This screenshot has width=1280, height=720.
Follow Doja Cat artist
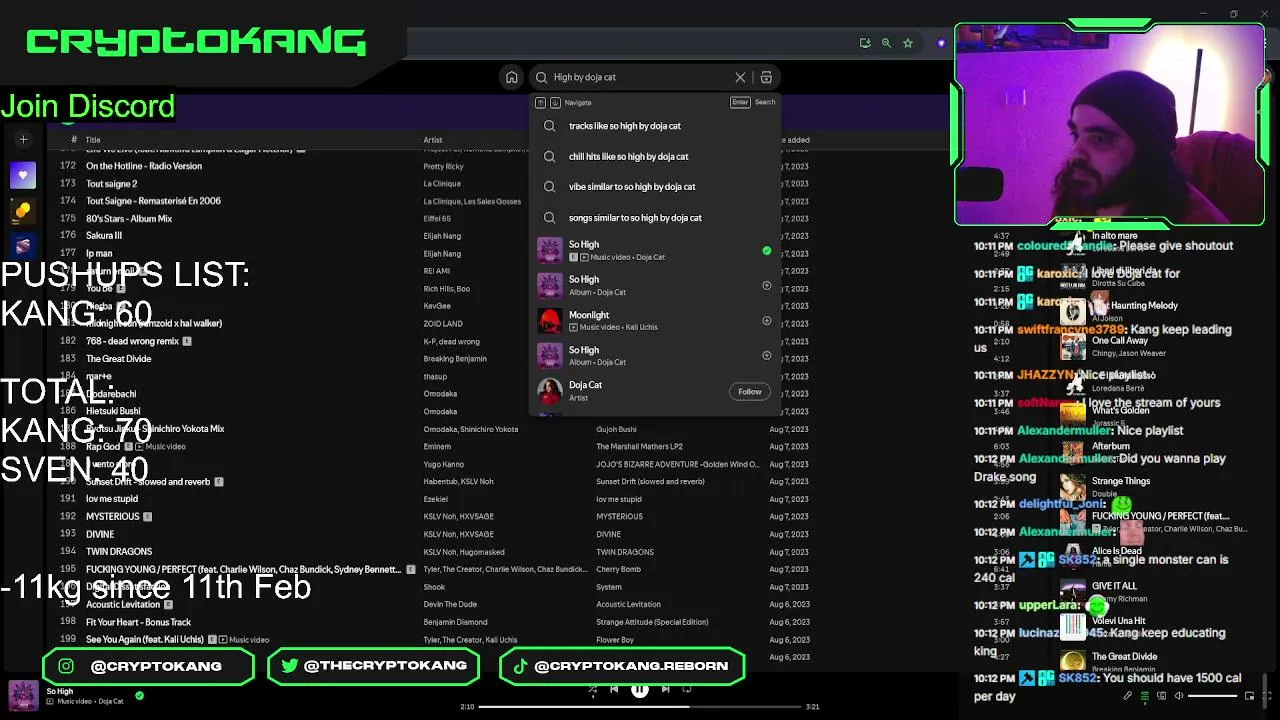[750, 391]
